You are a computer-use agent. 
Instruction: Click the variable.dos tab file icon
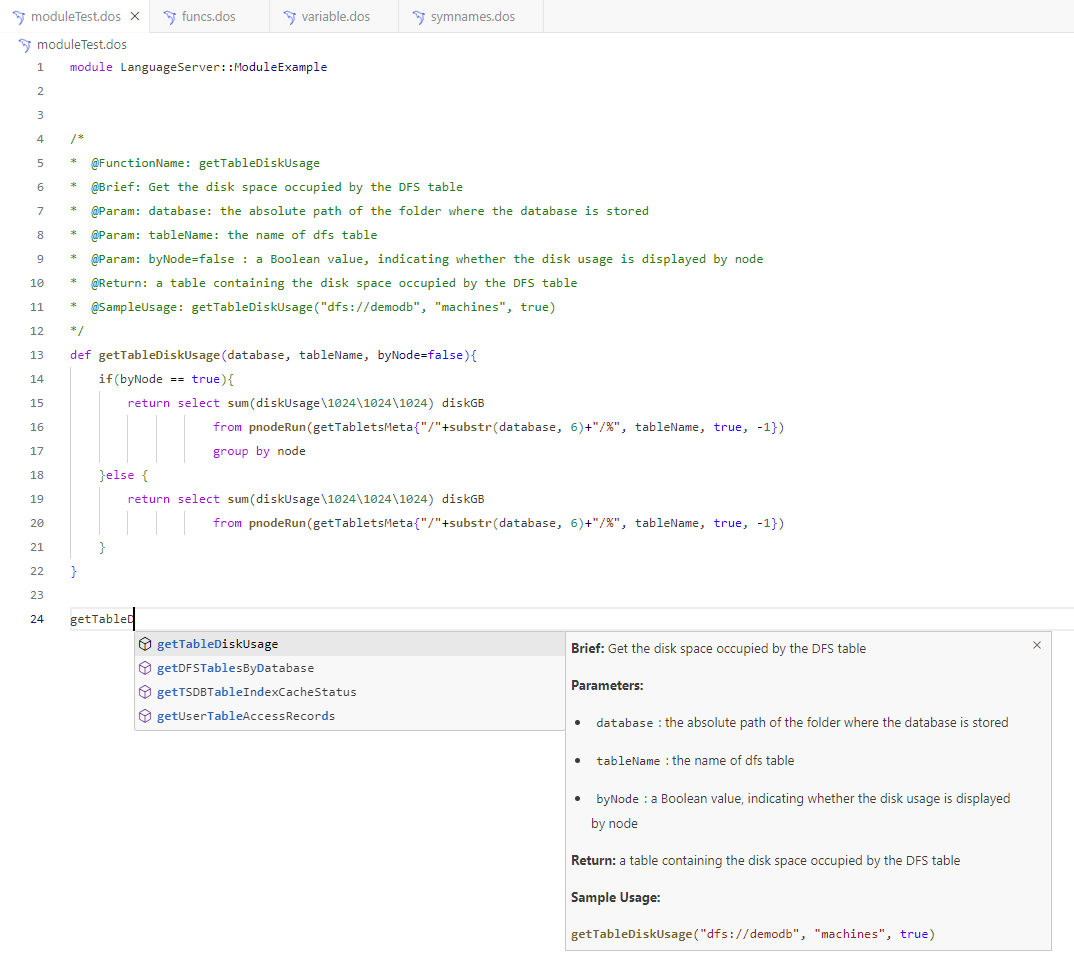[x=289, y=17]
